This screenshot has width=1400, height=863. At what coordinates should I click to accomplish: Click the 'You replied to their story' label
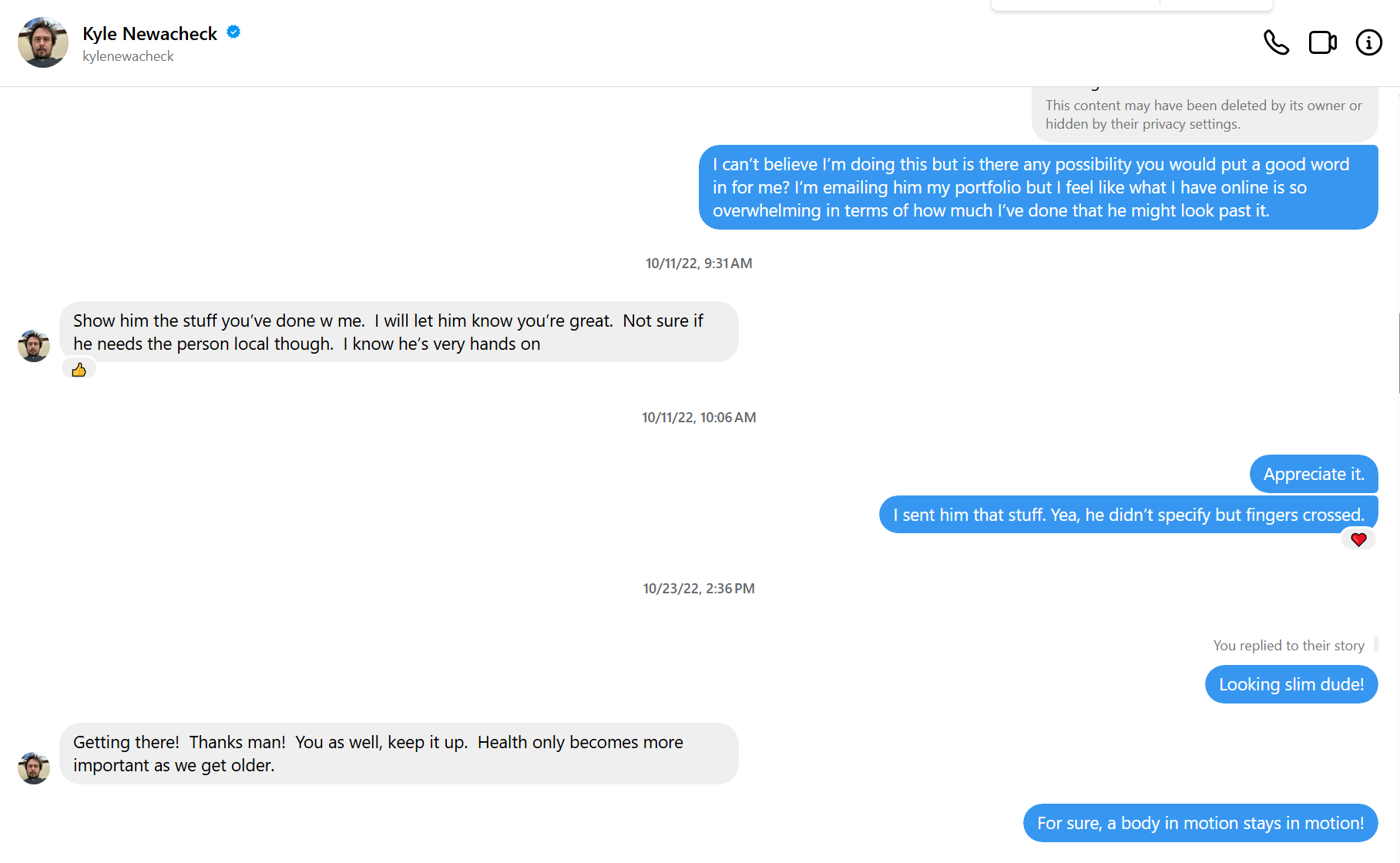coord(1288,646)
